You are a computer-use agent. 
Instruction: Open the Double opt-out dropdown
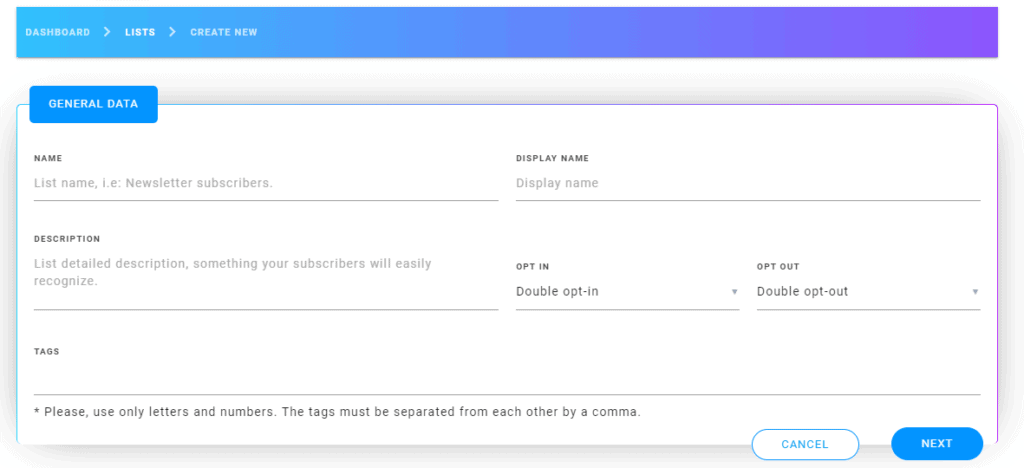tap(868, 292)
